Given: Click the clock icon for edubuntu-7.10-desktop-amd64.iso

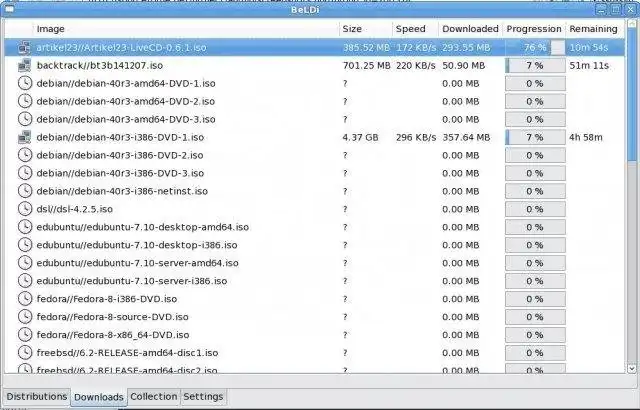Looking at the screenshot, I should point(25,227).
